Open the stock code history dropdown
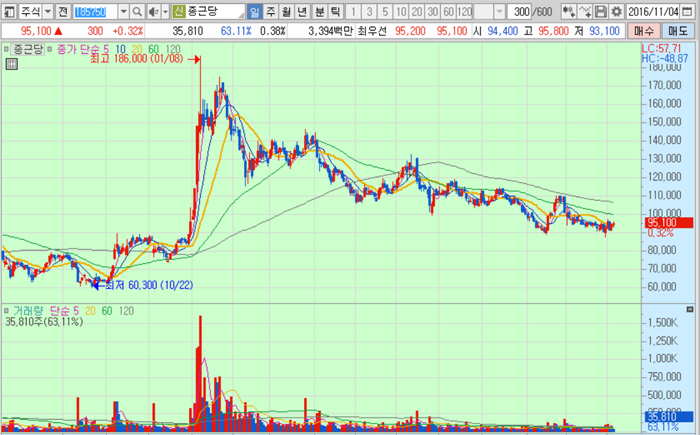 pos(123,12)
